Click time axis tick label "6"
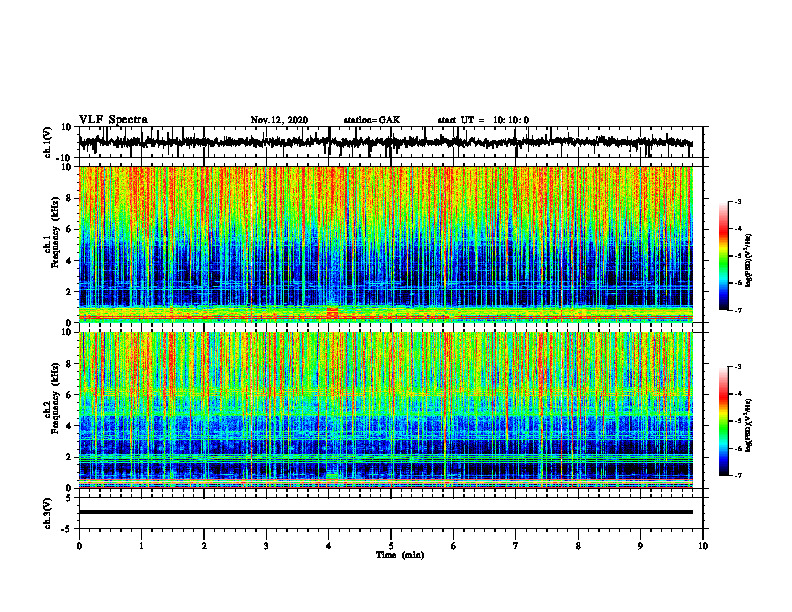The width and height of the screenshot is (792, 612). pos(454,546)
